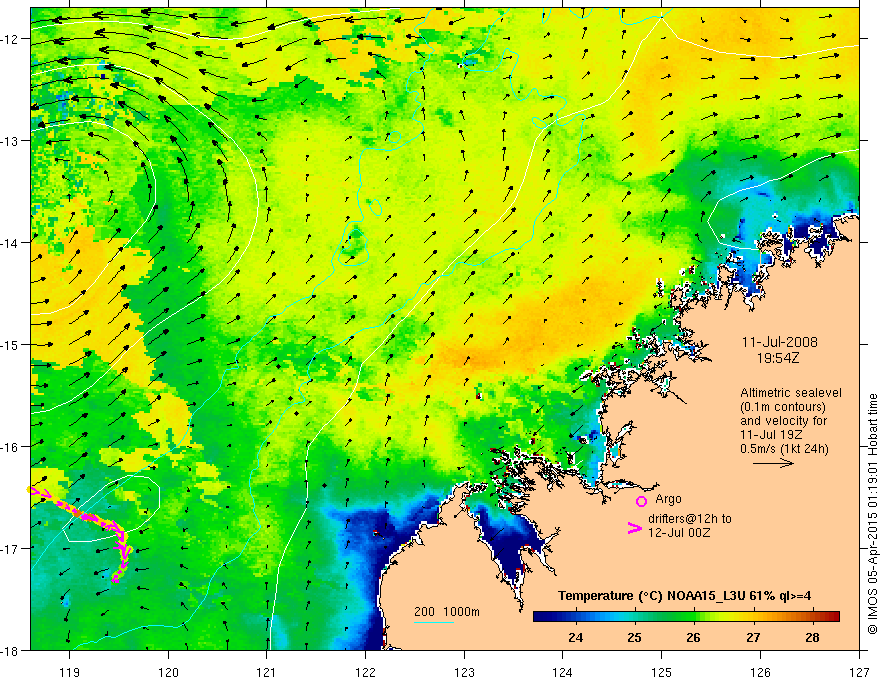The width and height of the screenshot is (880, 680).
Task: Click the magenta drifters arrowhead legend symbol
Action: click(x=635, y=528)
